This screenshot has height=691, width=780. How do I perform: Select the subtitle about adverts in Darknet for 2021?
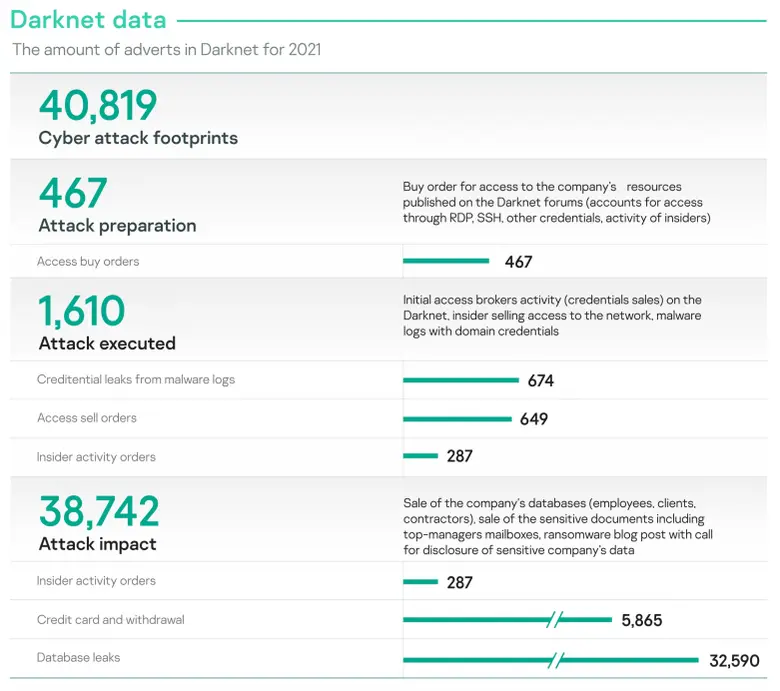point(166,49)
